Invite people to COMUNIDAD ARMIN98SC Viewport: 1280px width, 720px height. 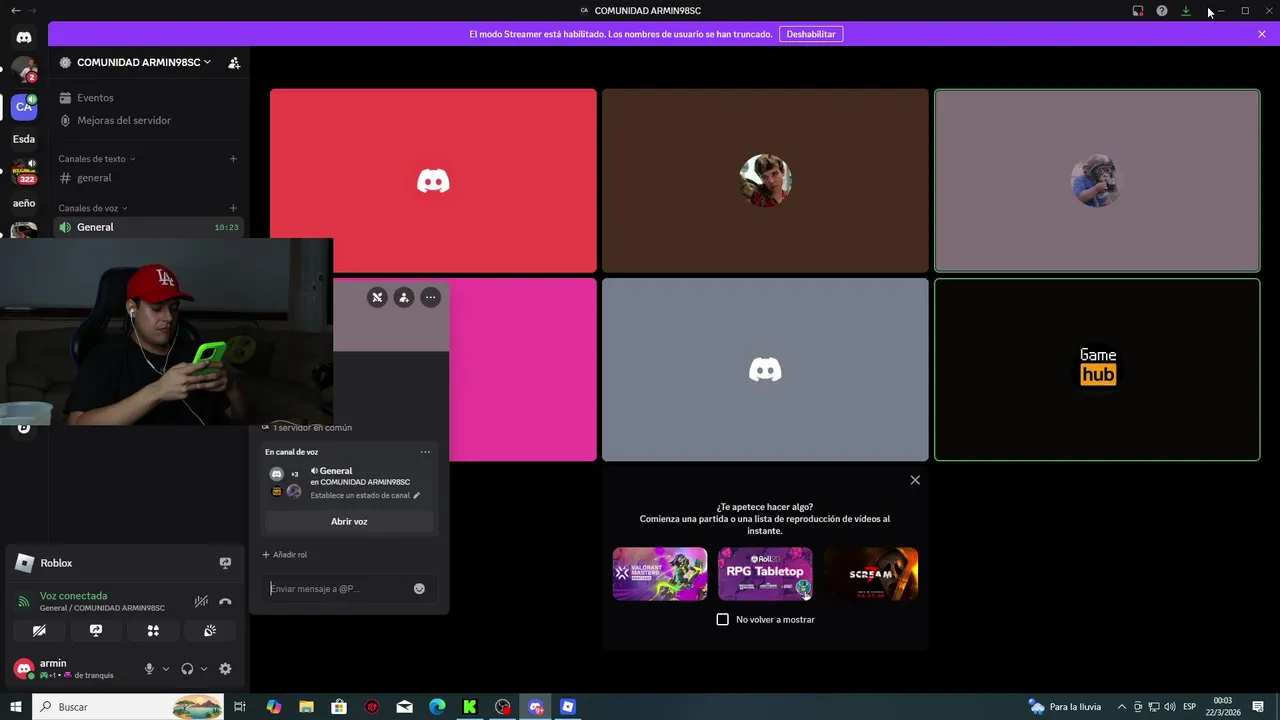point(234,62)
